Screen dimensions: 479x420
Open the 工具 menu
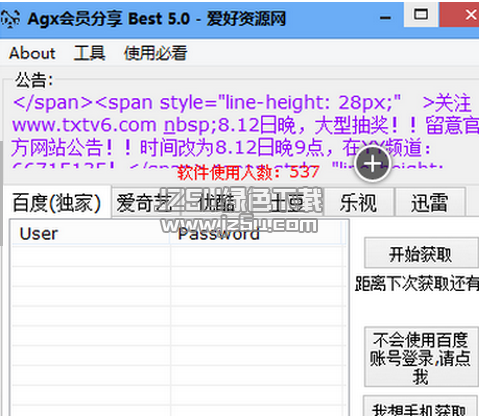point(89,53)
